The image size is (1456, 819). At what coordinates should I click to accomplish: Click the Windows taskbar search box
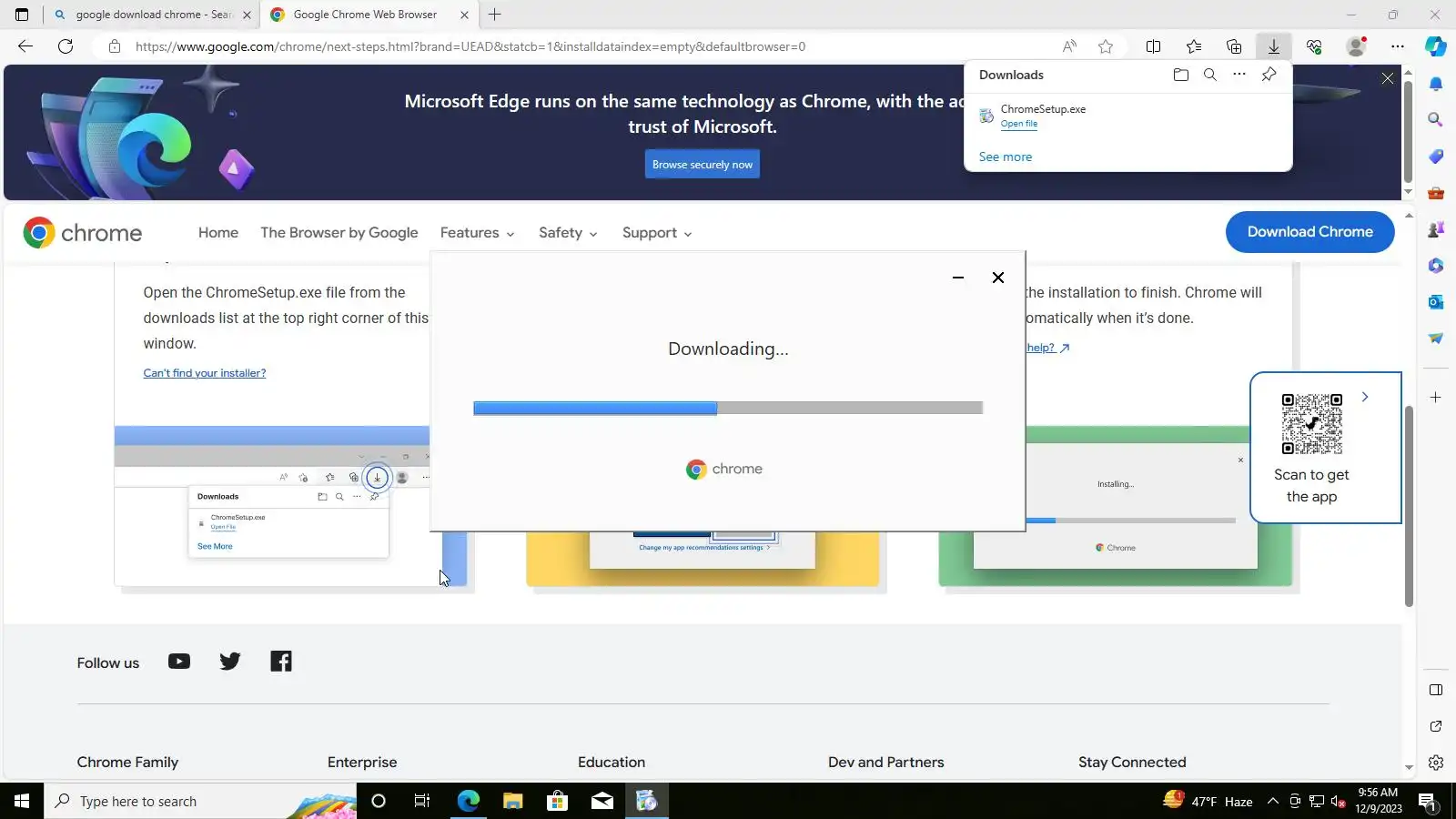pyautogui.click(x=200, y=801)
